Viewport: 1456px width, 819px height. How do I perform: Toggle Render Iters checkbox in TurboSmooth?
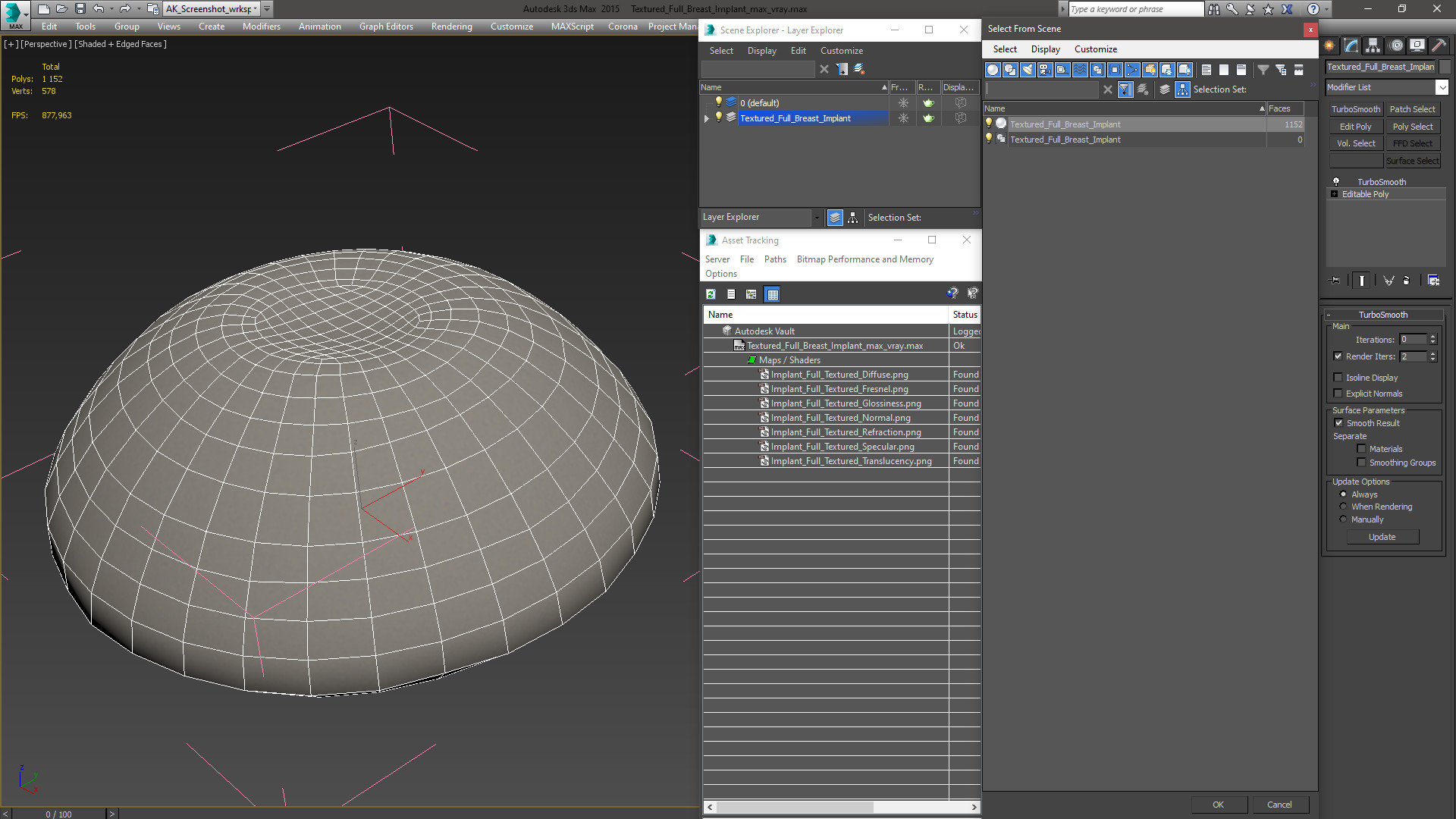[x=1338, y=356]
